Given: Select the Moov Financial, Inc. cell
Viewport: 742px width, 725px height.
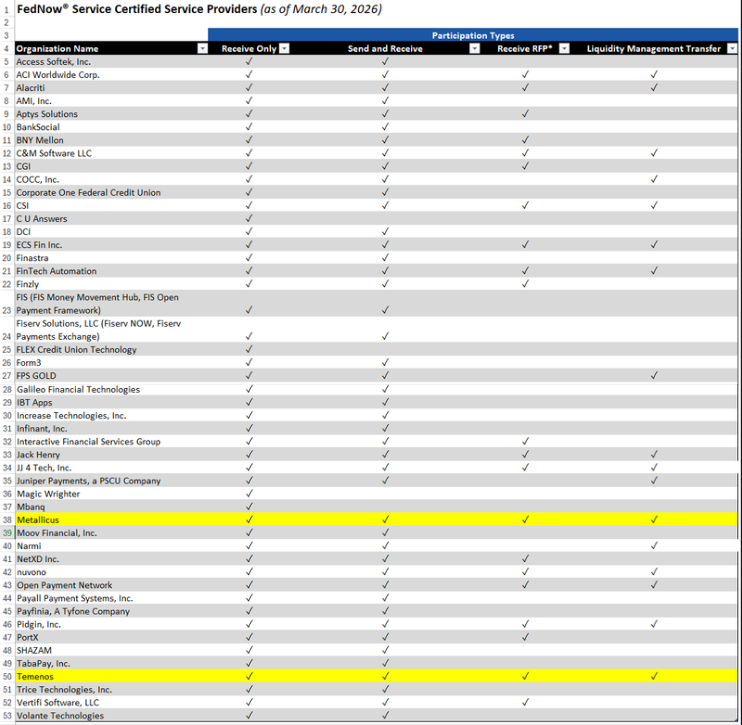Looking at the screenshot, I should (112, 533).
